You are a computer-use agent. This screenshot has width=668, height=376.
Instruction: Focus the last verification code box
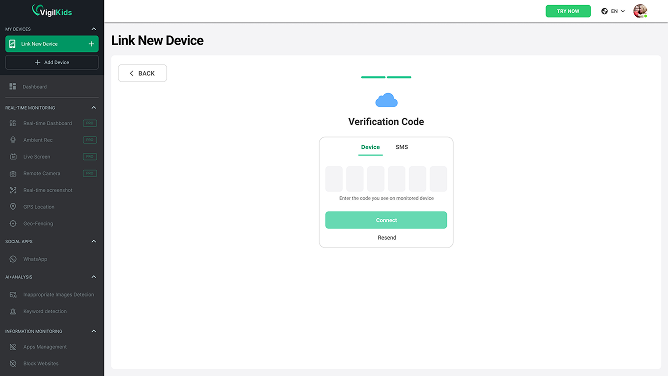coord(438,179)
